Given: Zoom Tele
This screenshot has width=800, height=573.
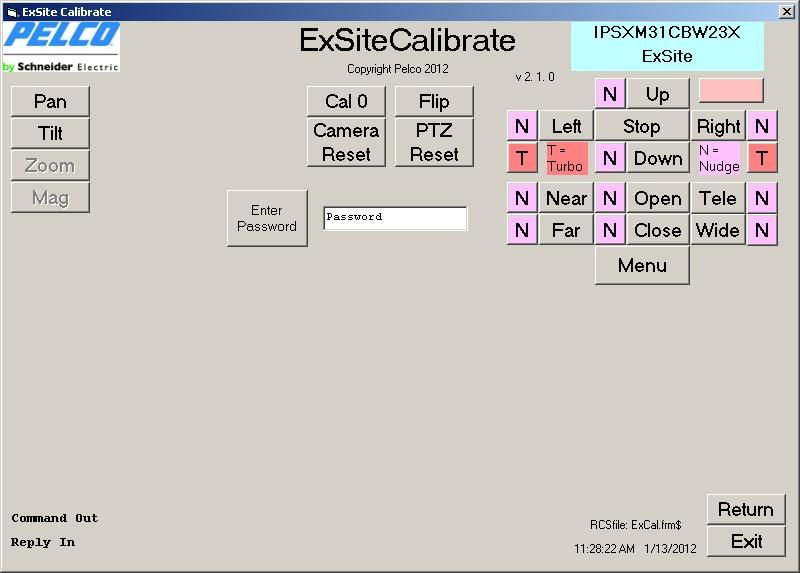Looking at the screenshot, I should [x=718, y=198].
